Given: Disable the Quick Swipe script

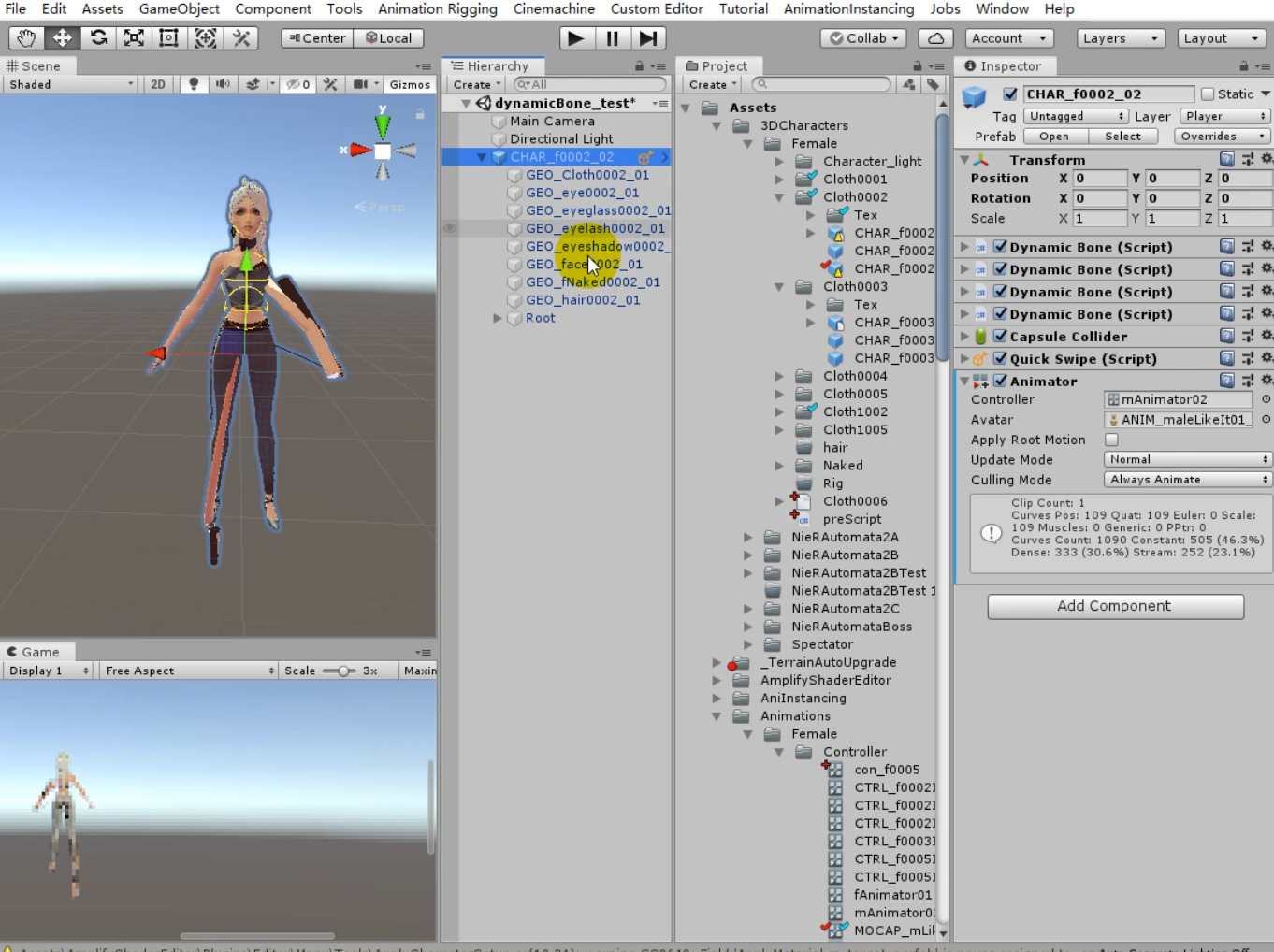Looking at the screenshot, I should [1000, 358].
